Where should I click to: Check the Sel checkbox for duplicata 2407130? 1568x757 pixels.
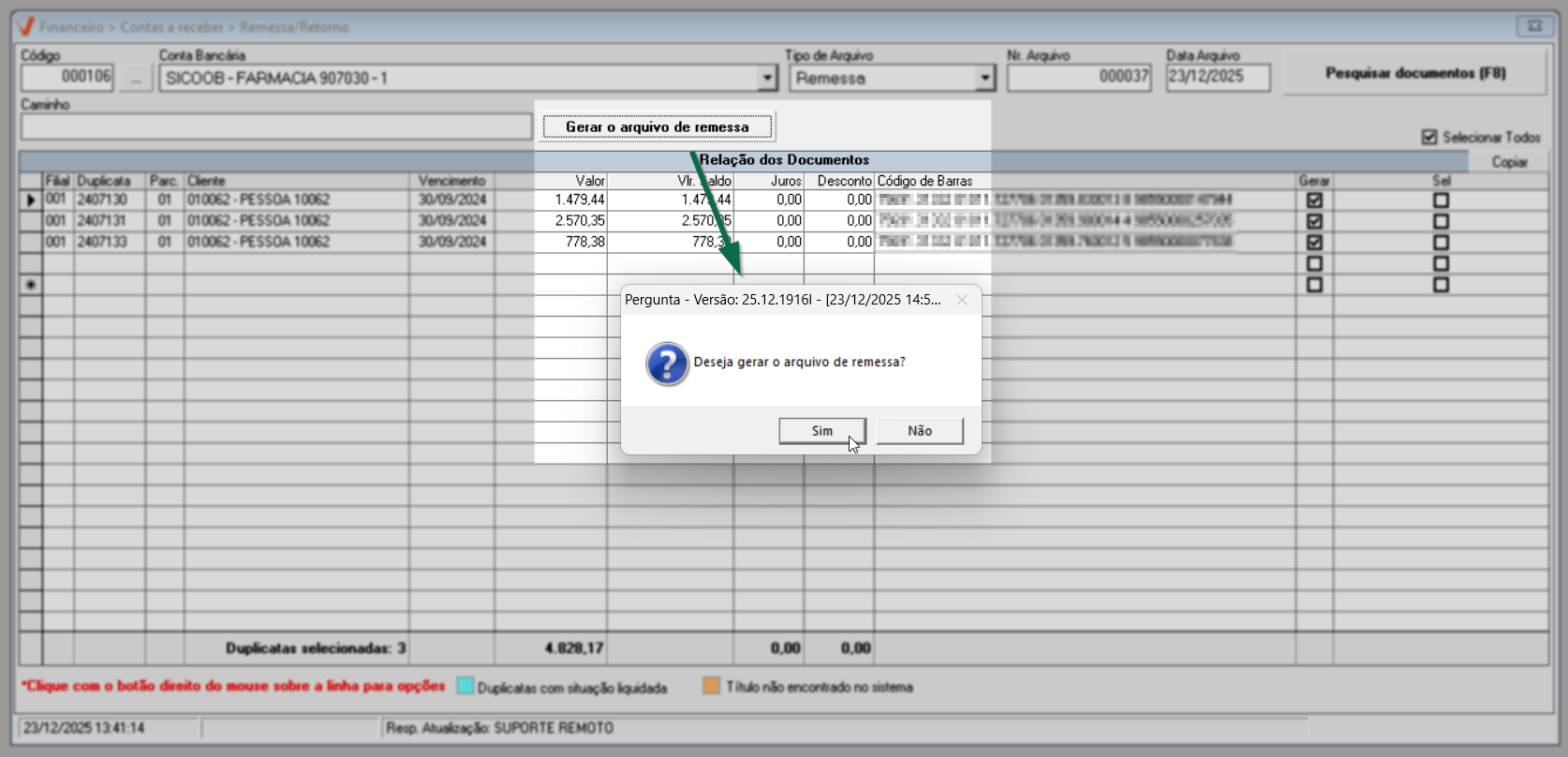tap(1441, 200)
